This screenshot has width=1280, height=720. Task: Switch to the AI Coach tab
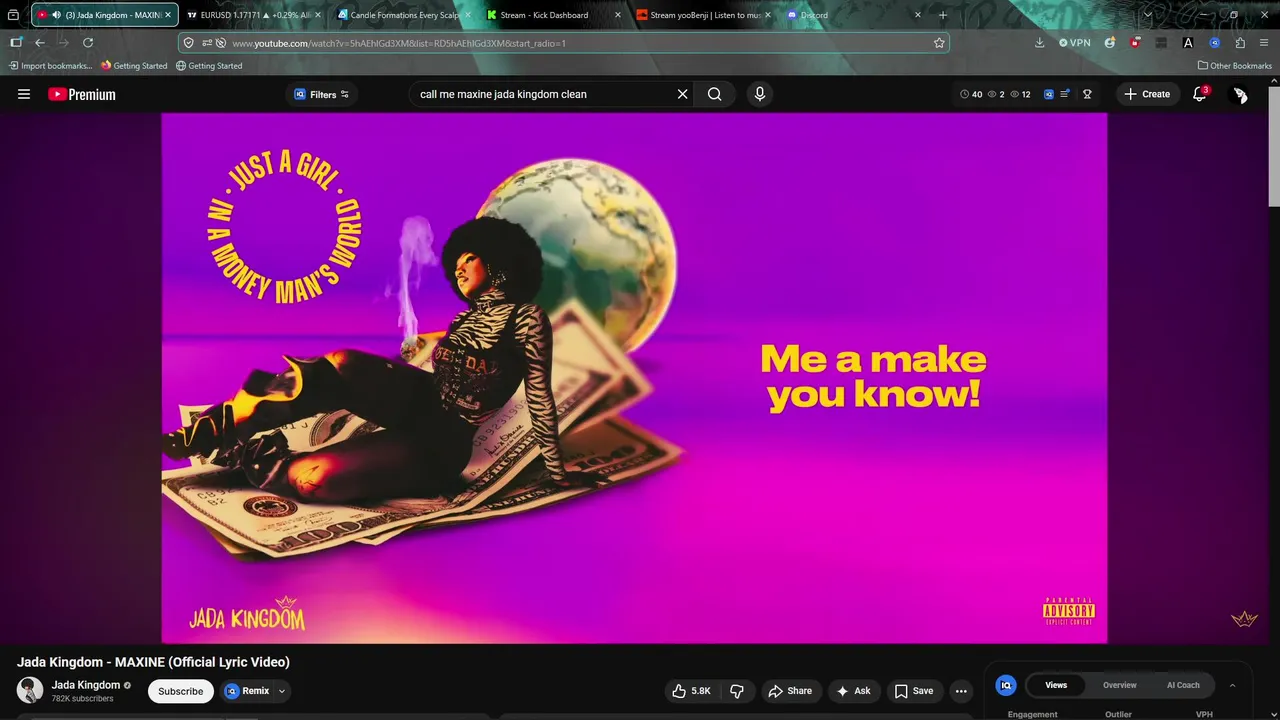coord(1183,685)
